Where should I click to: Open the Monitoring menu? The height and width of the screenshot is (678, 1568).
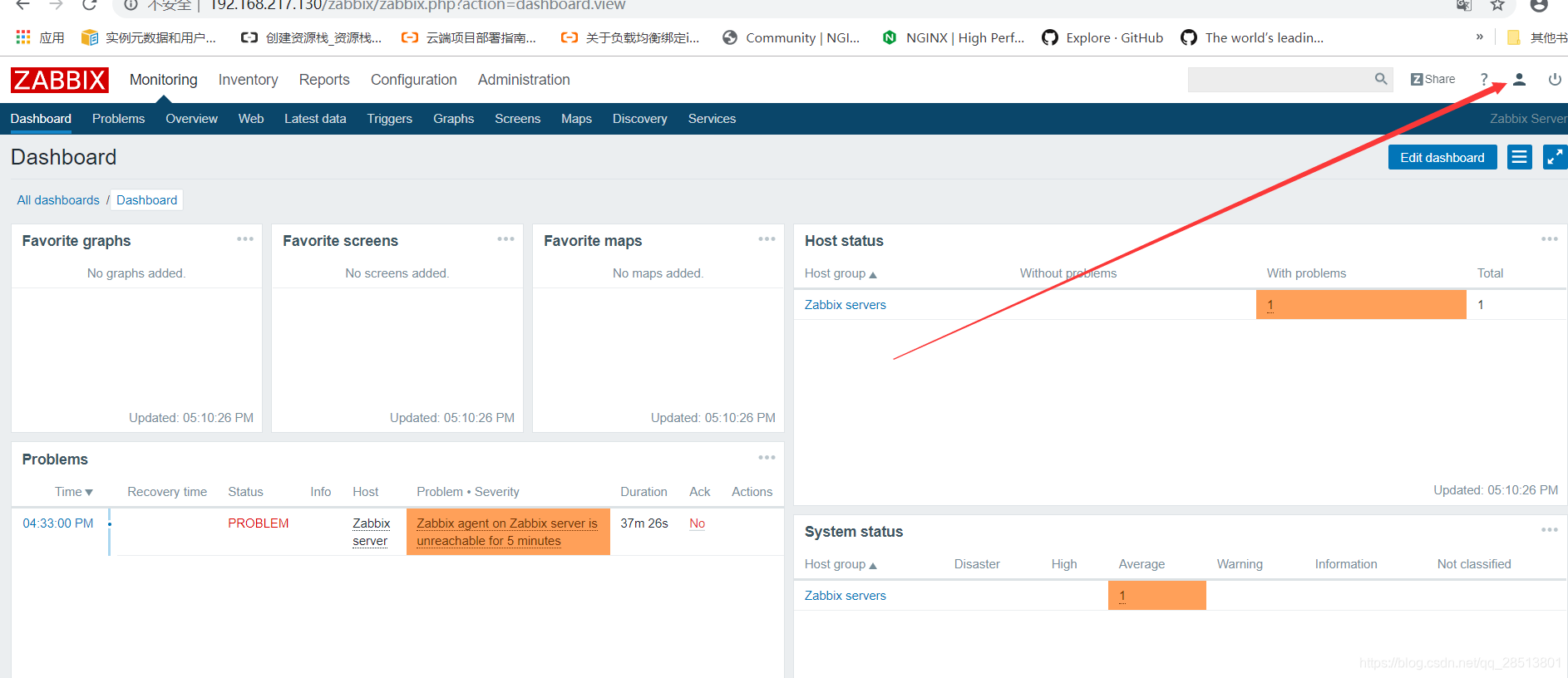click(164, 80)
